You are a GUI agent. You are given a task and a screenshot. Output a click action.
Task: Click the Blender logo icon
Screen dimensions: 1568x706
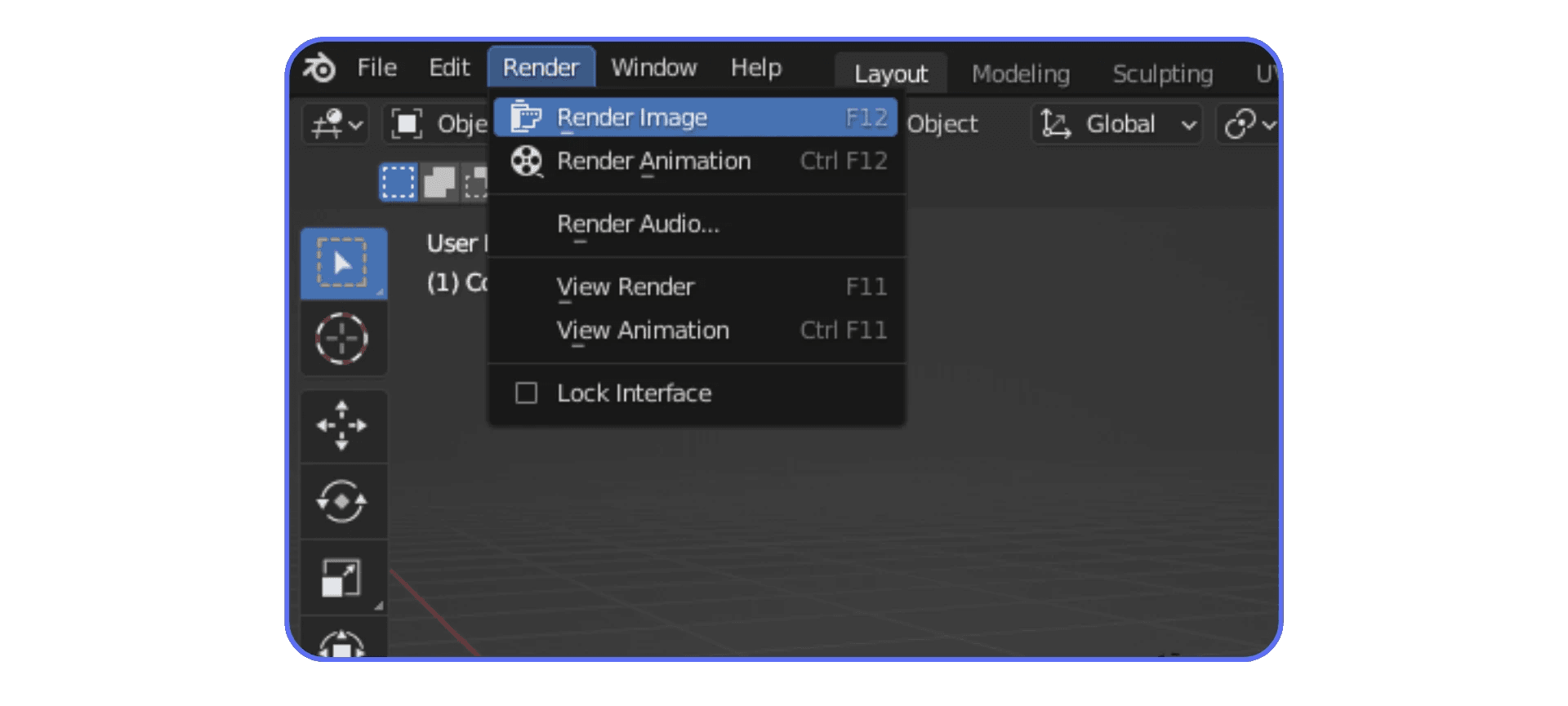319,68
